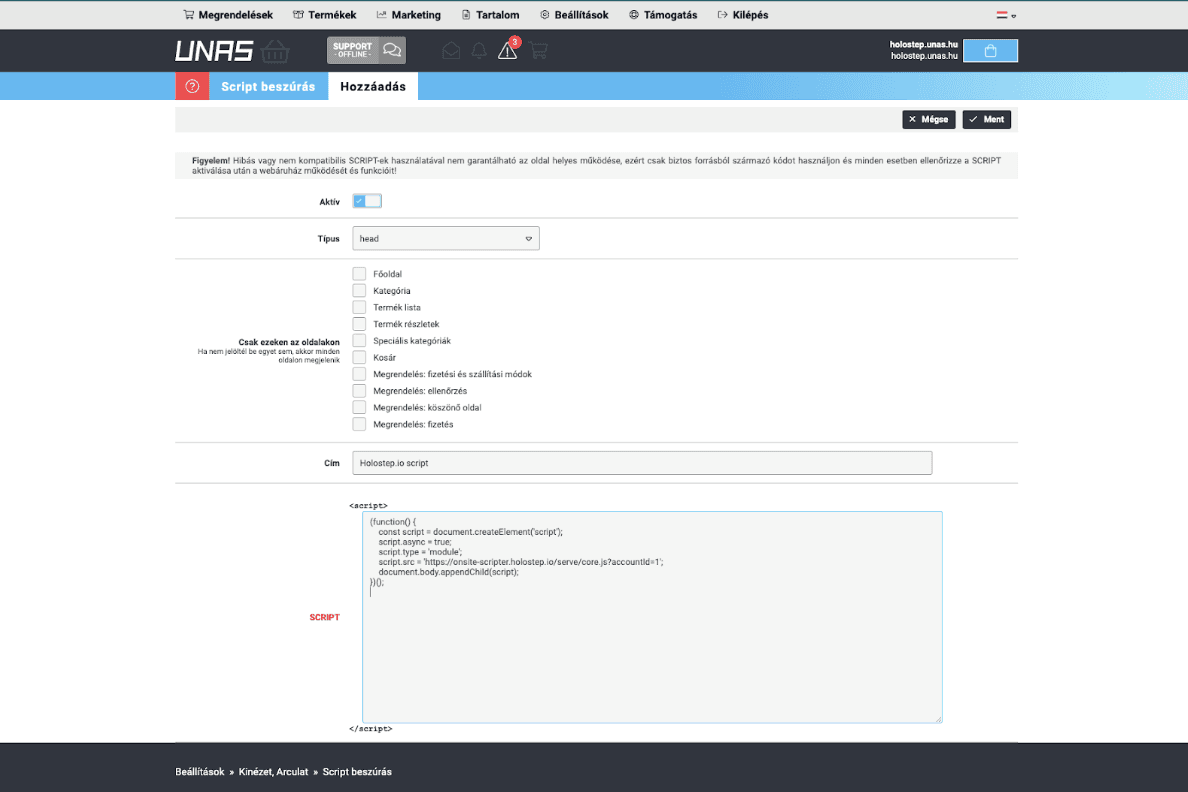Check Megrendelés: fizetés checkbox
The height and width of the screenshot is (792, 1188).
tap(359, 424)
